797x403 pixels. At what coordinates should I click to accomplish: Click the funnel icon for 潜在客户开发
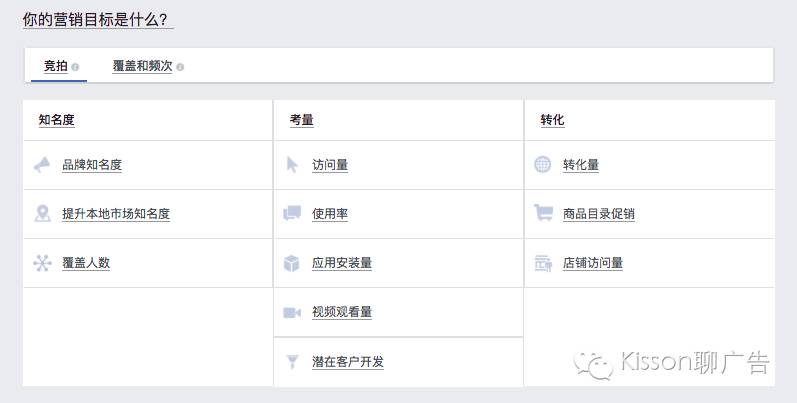292,362
